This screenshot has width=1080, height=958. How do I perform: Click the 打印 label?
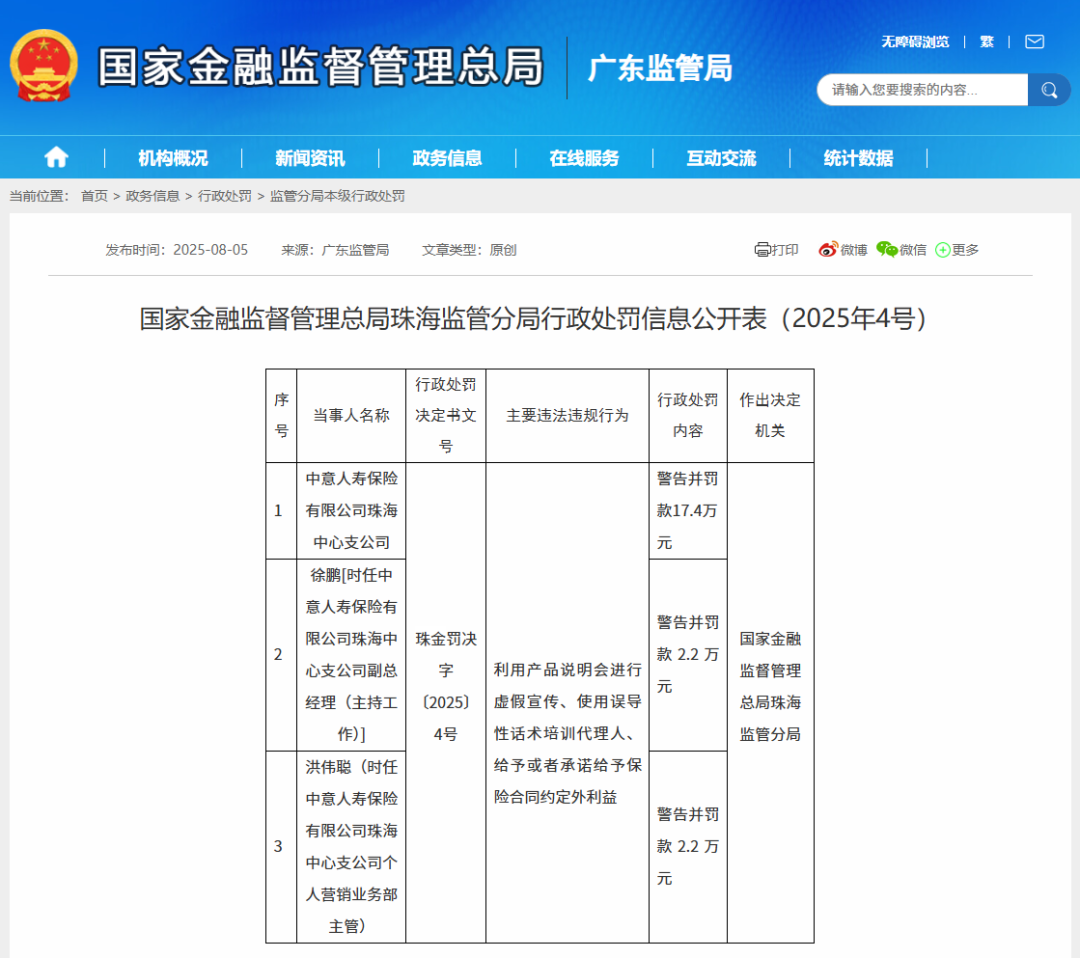click(x=785, y=250)
